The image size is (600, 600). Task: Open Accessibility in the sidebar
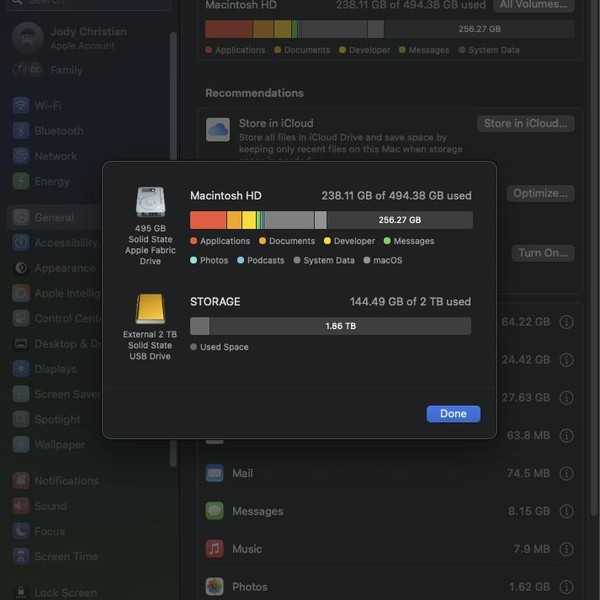coord(56,243)
